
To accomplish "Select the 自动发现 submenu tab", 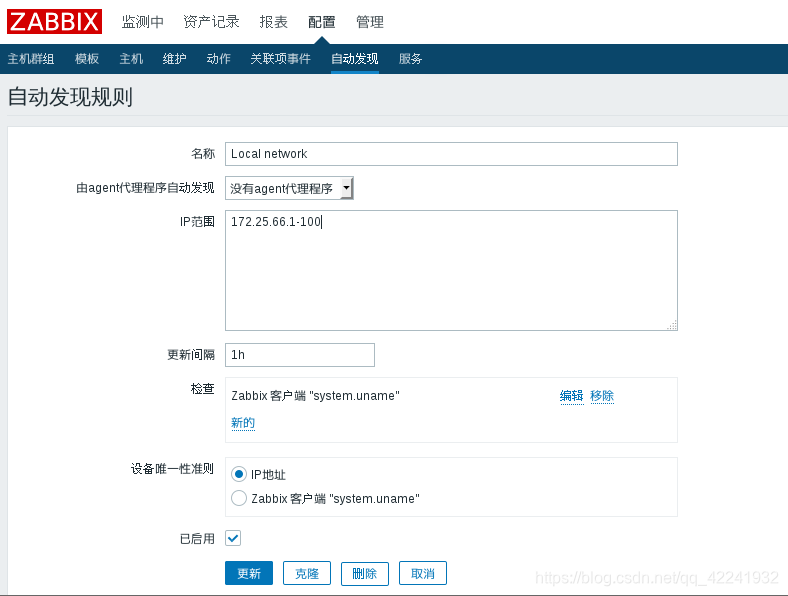I will pyautogui.click(x=355, y=59).
